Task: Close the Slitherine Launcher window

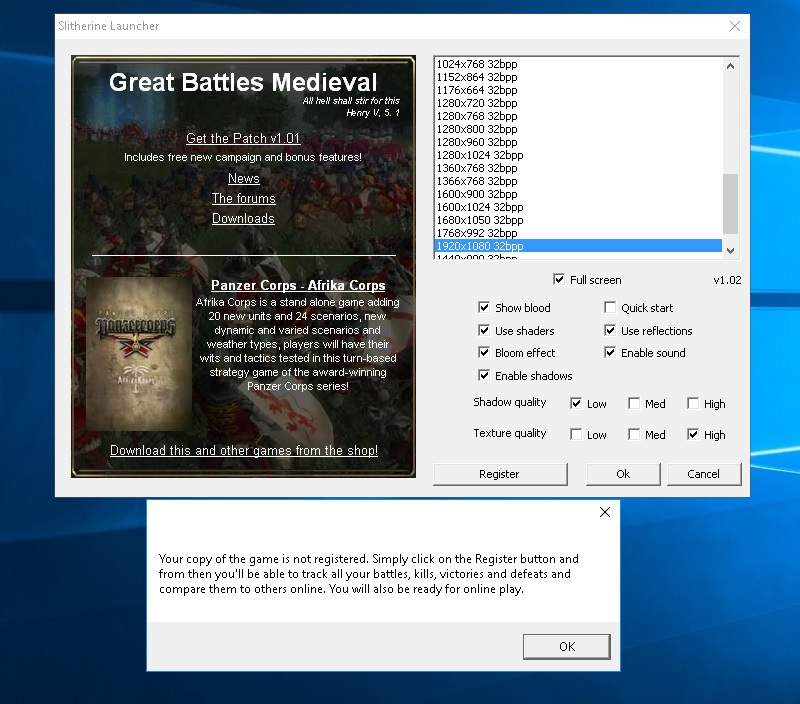Action: click(x=735, y=26)
